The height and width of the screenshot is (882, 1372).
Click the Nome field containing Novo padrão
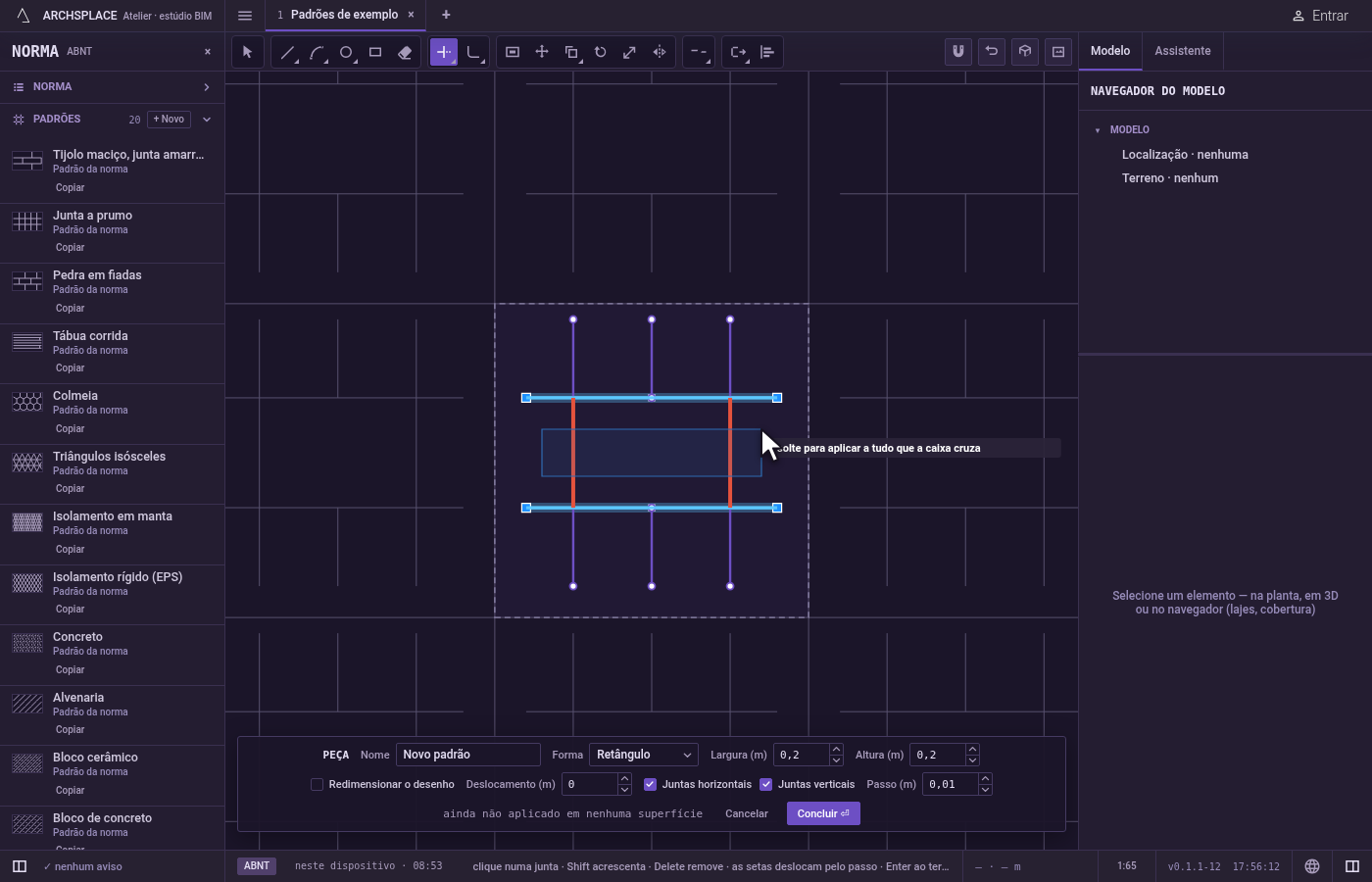point(468,755)
